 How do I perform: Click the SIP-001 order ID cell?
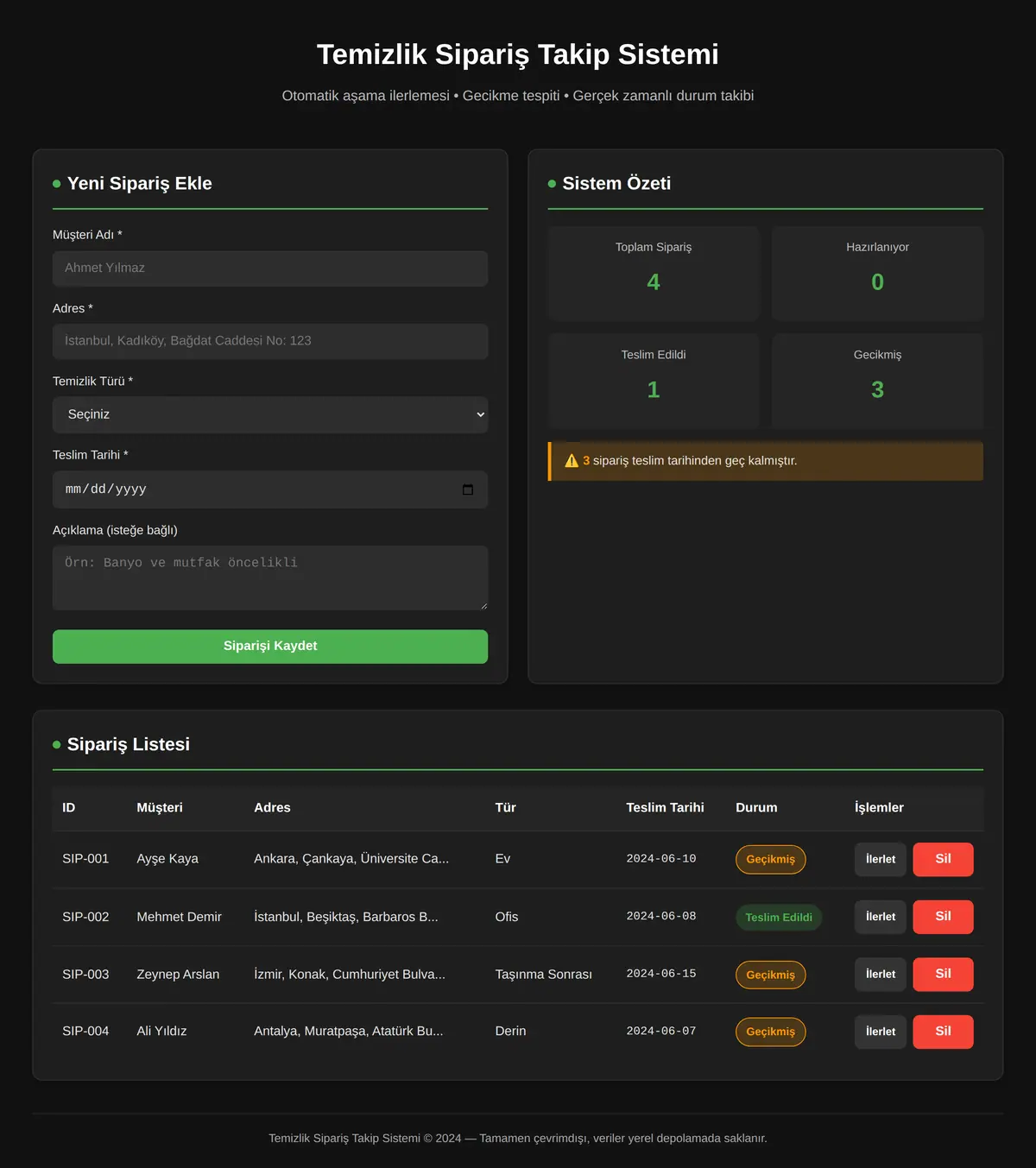pyautogui.click(x=85, y=859)
